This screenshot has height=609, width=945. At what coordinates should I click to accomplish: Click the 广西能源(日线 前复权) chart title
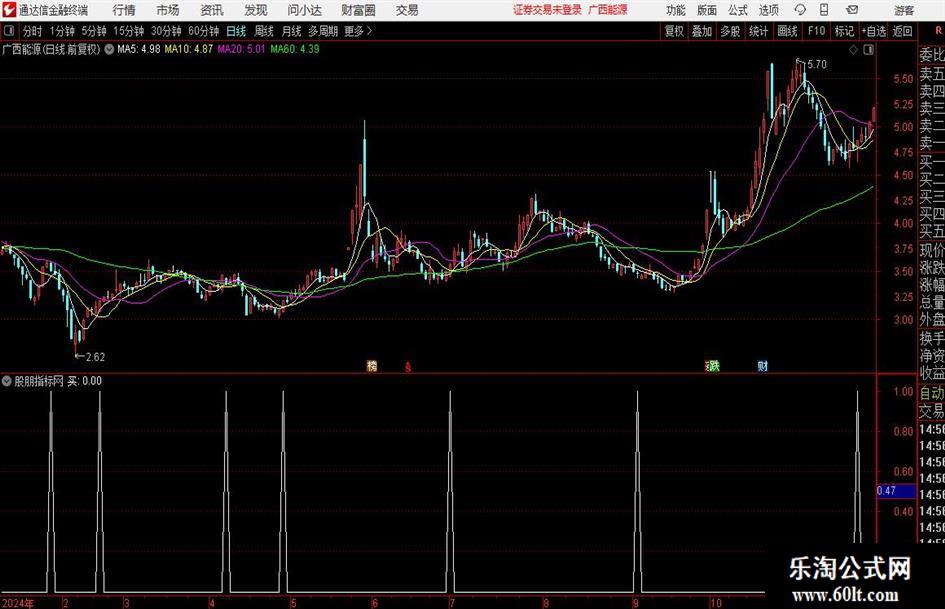[x=51, y=49]
